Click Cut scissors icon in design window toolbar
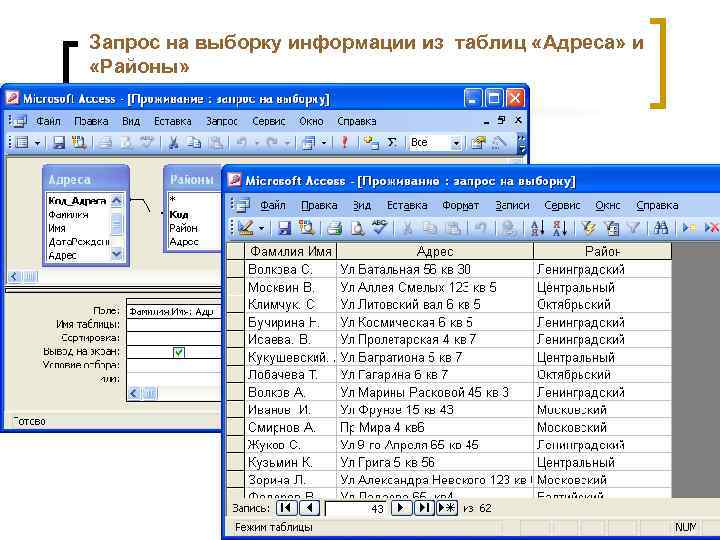720x540 pixels. pos(174,143)
